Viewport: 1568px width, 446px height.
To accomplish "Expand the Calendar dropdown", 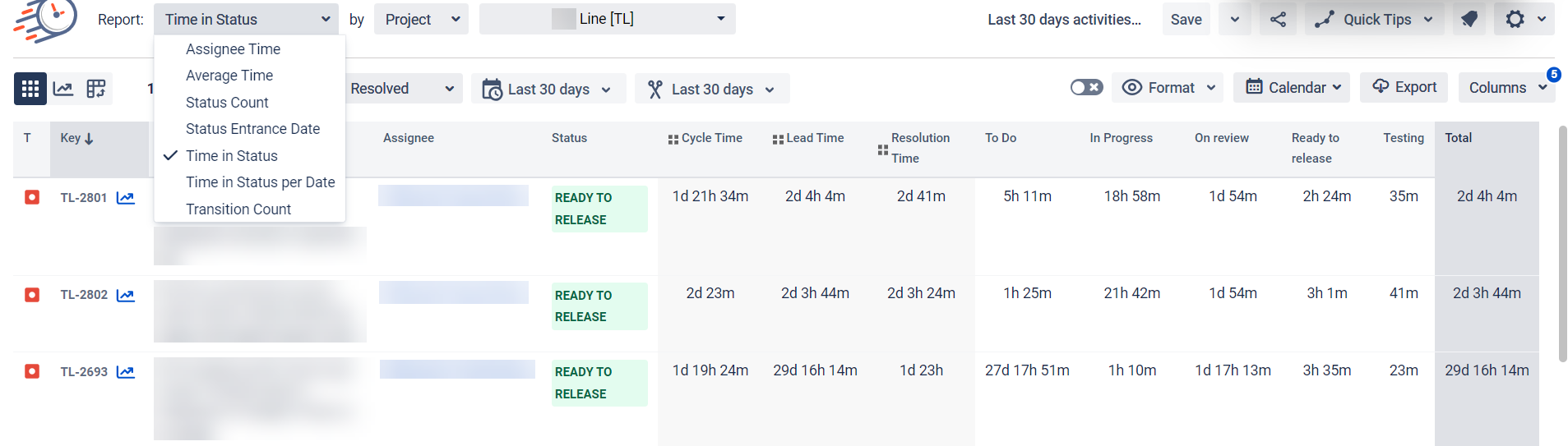I will (1291, 87).
